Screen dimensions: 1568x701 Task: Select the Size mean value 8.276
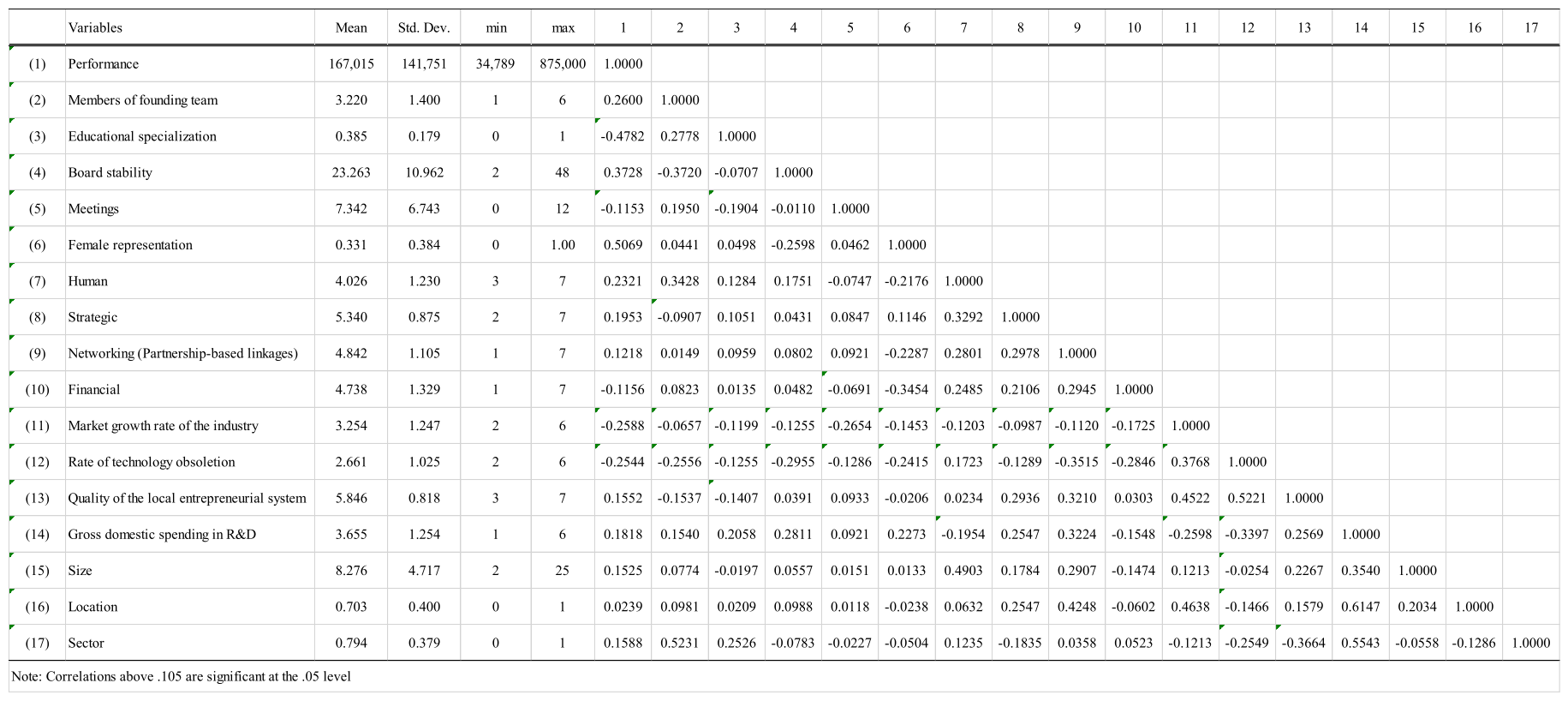tap(351, 571)
